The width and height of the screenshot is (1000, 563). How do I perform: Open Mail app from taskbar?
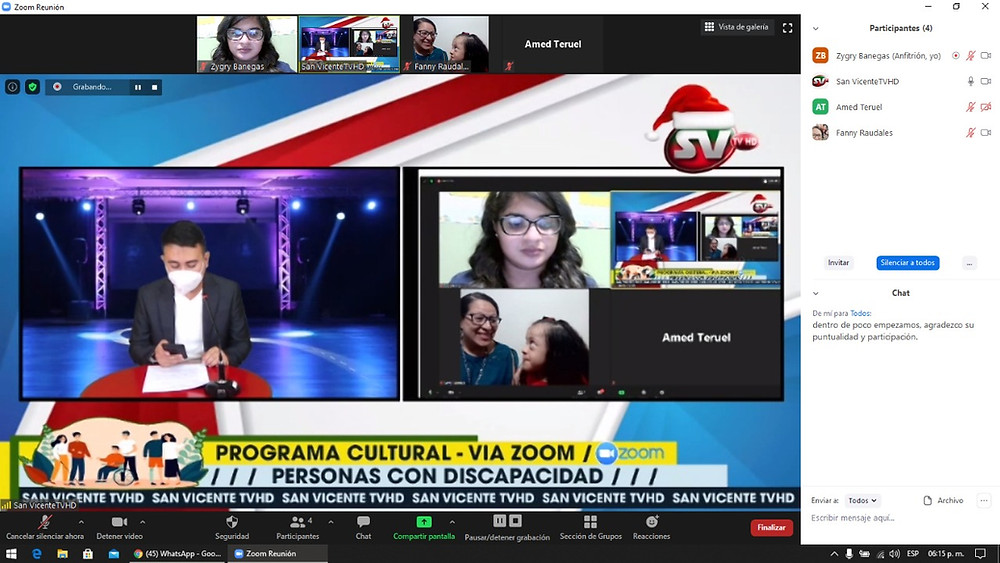[x=114, y=553]
